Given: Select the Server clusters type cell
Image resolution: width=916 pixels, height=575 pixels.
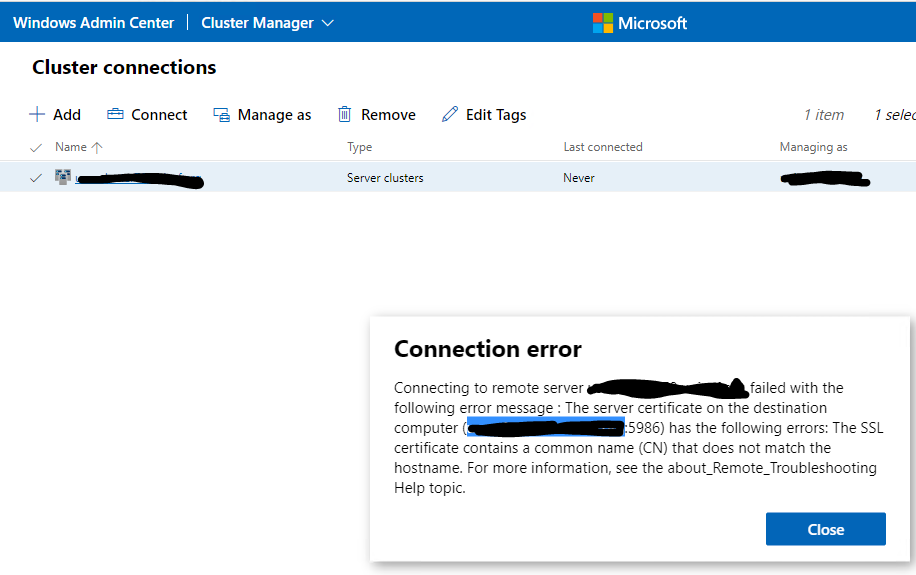Looking at the screenshot, I should point(385,178).
